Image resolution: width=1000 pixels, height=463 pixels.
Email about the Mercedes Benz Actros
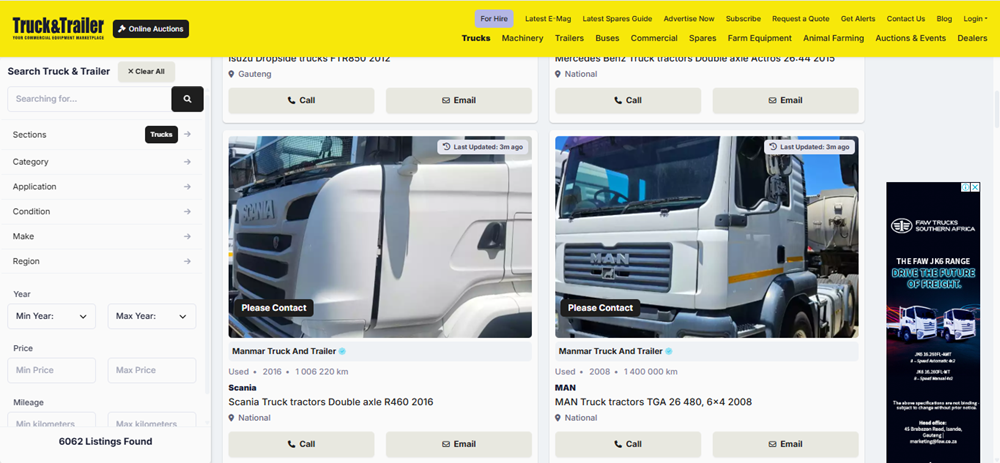click(x=785, y=100)
